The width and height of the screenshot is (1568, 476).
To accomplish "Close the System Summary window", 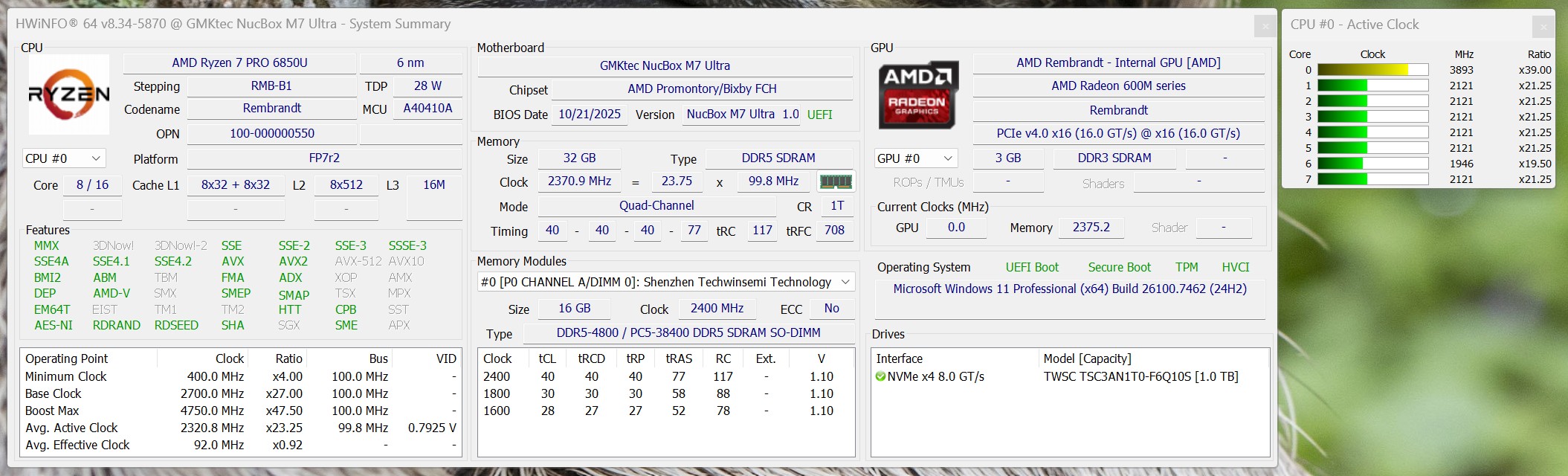I will pos(1265,26).
